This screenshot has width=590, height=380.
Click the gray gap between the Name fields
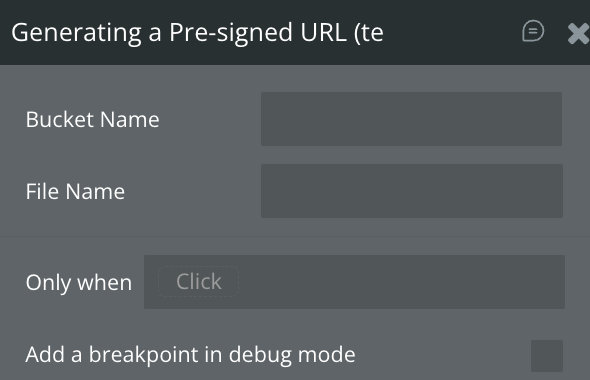pyautogui.click(x=412, y=155)
